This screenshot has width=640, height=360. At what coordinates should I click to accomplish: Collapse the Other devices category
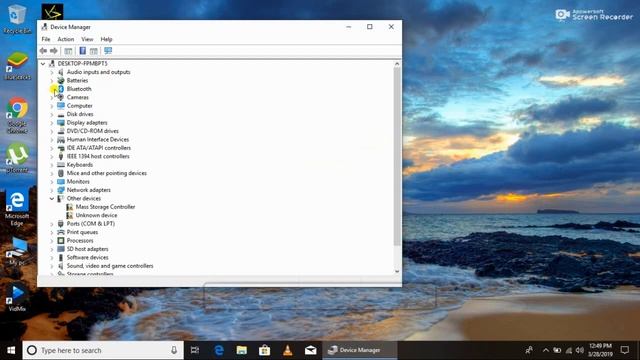pyautogui.click(x=52, y=198)
